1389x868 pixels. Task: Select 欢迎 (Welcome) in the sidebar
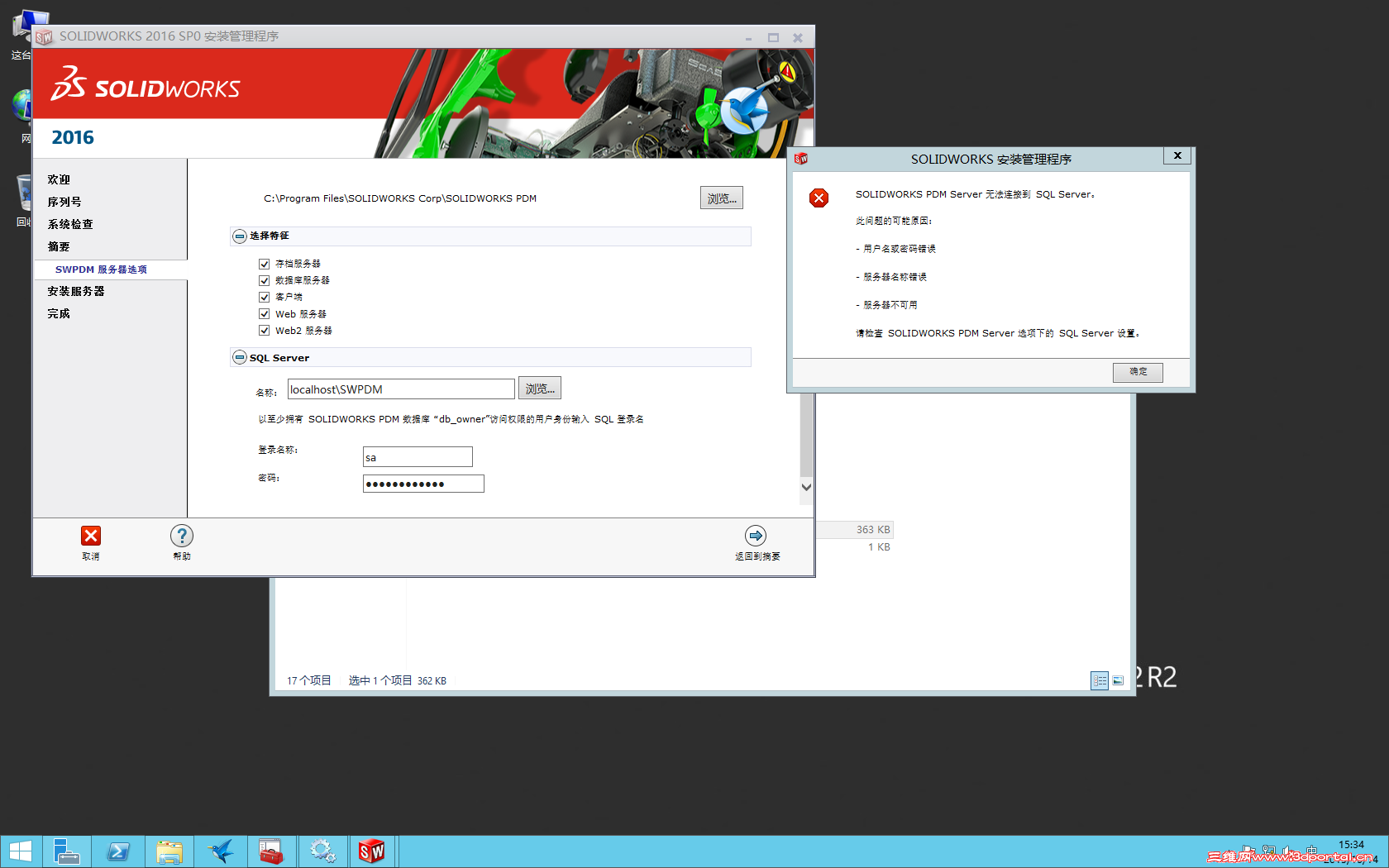click(59, 179)
